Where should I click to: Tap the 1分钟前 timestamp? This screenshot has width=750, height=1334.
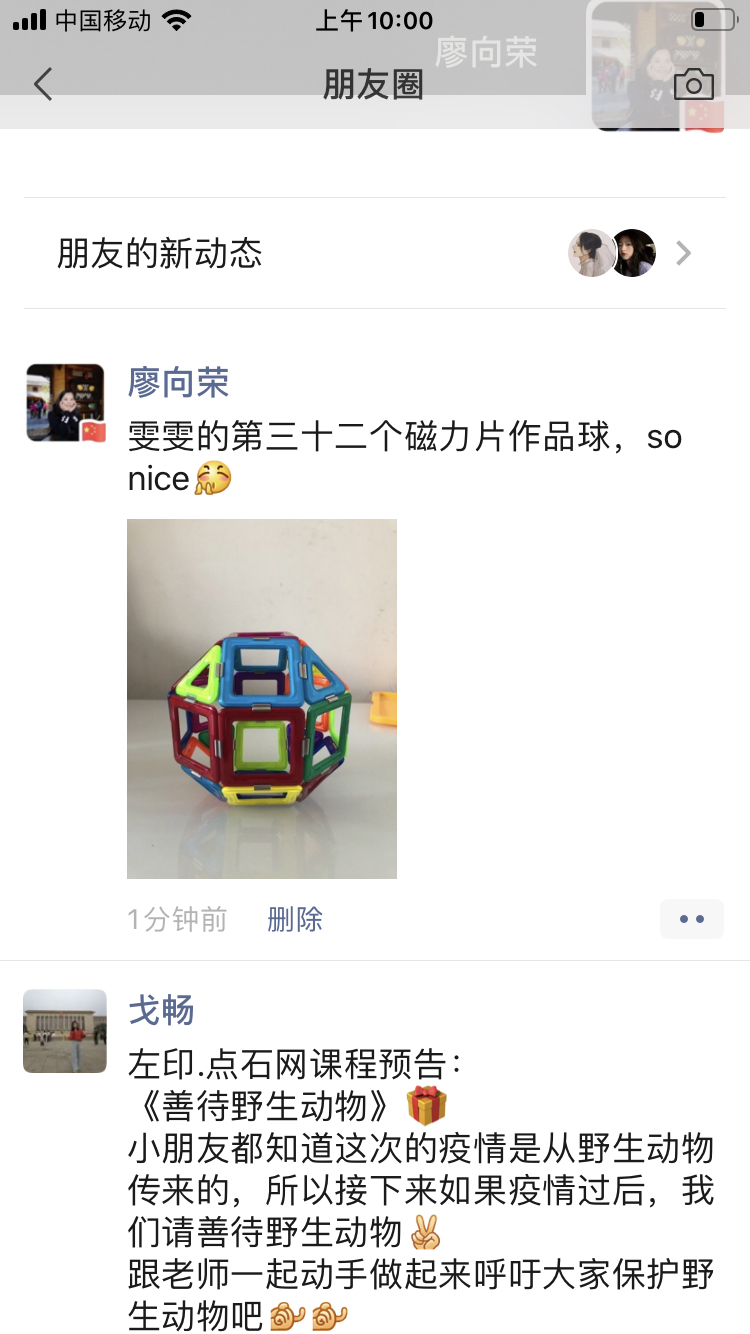[x=177, y=919]
